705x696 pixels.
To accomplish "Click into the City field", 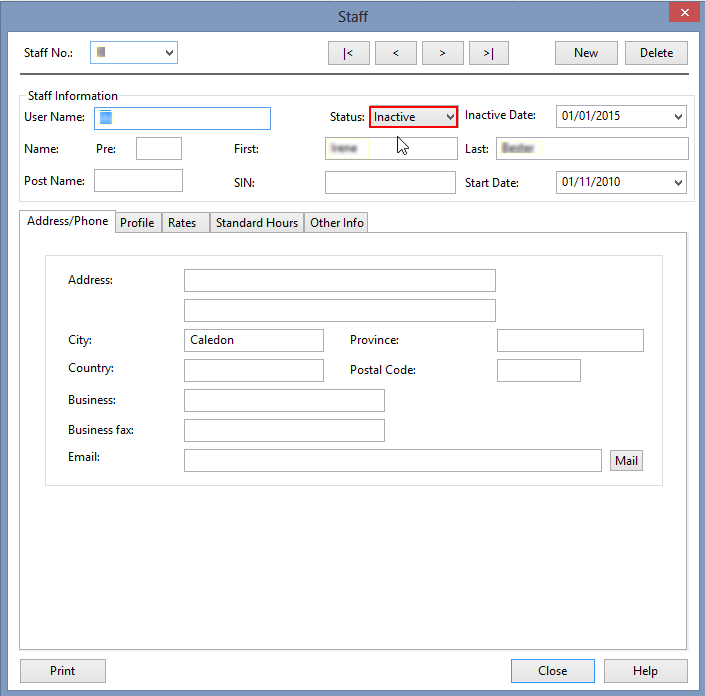I will tap(254, 340).
